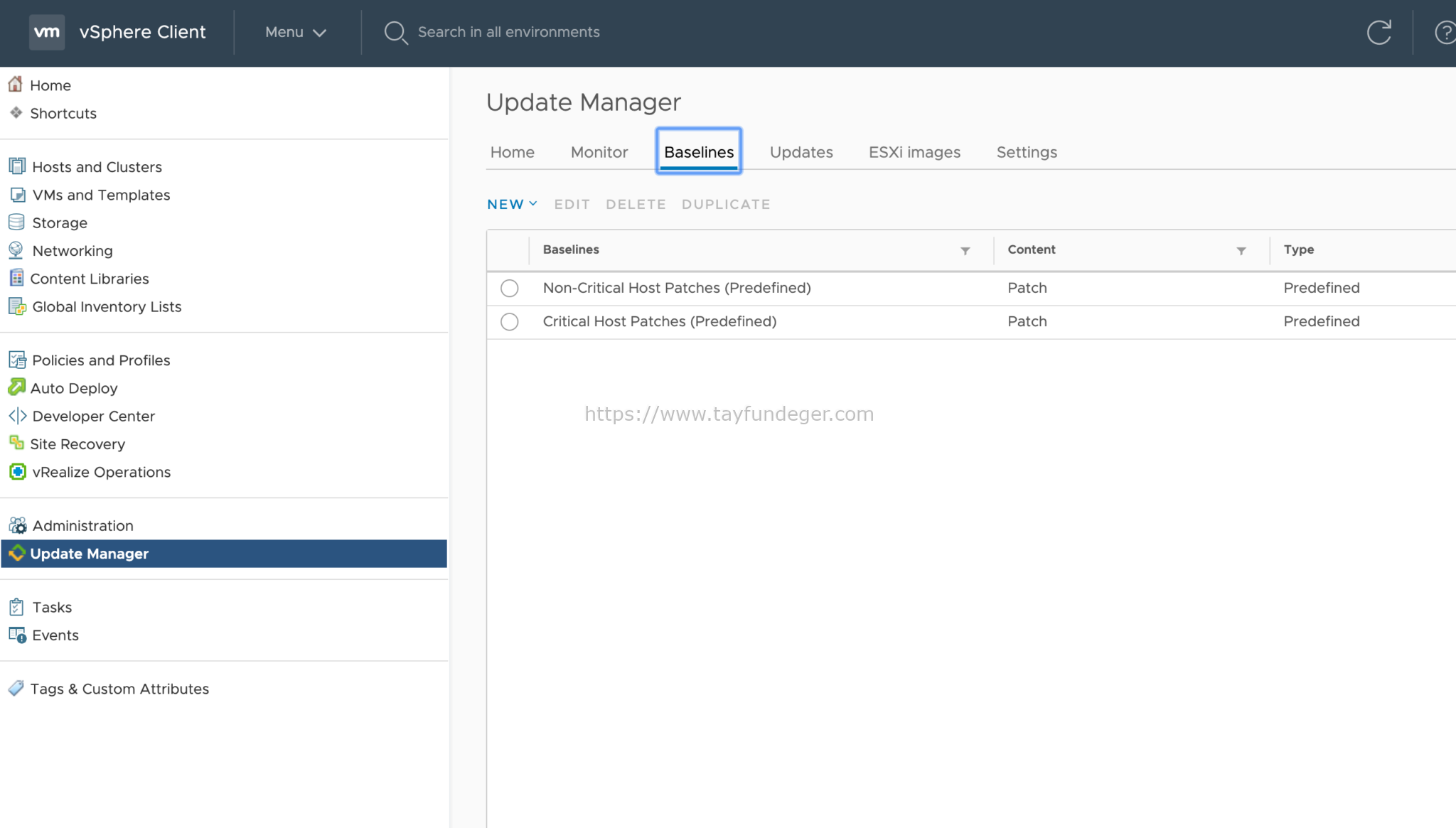Click the DUPLICATE action
The image size is (1456, 828).
725,204
